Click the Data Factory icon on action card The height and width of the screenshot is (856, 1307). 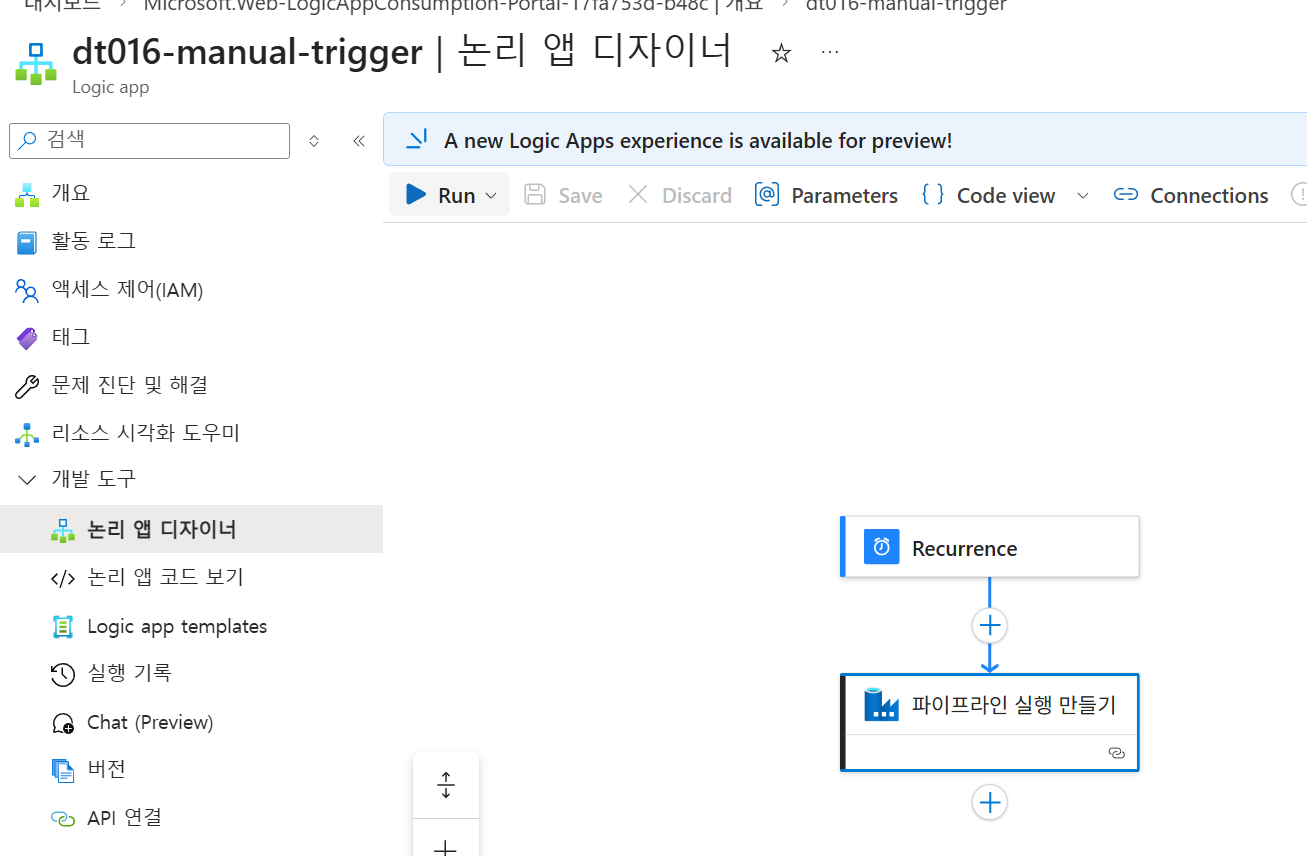pos(882,704)
